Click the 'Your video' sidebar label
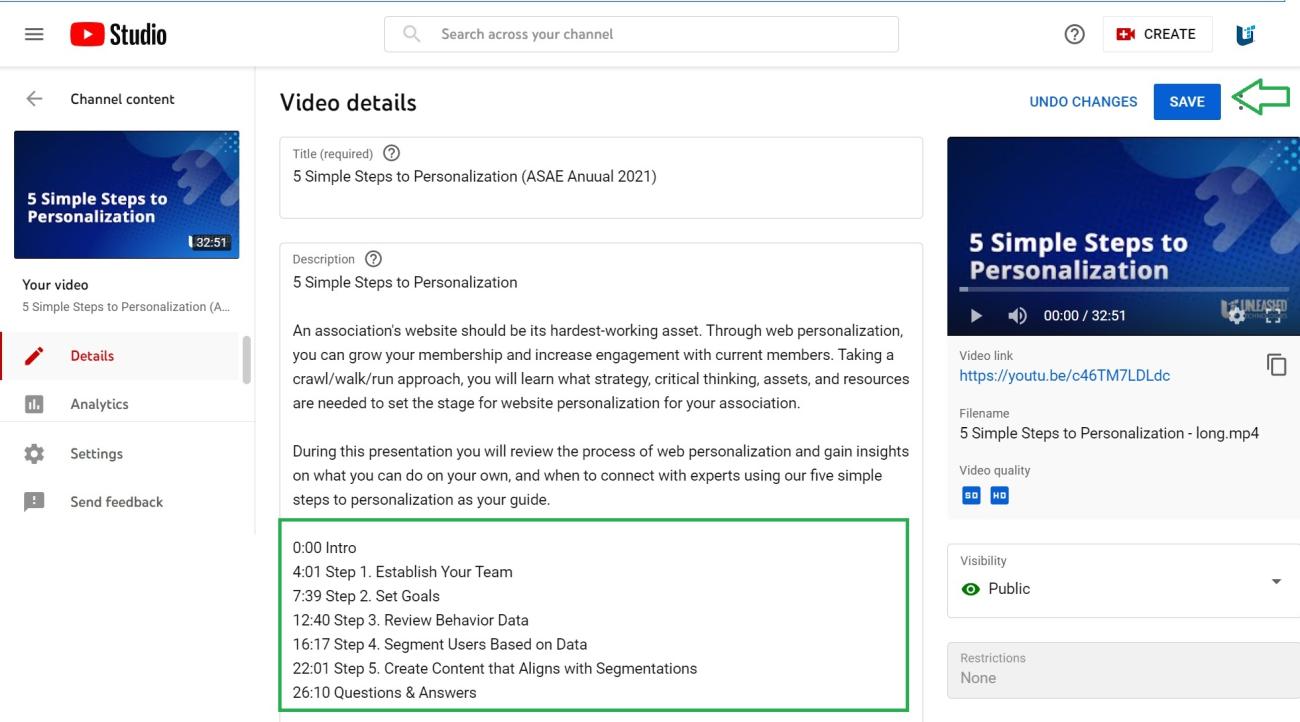This screenshot has height=722, width=1300. 55,285
